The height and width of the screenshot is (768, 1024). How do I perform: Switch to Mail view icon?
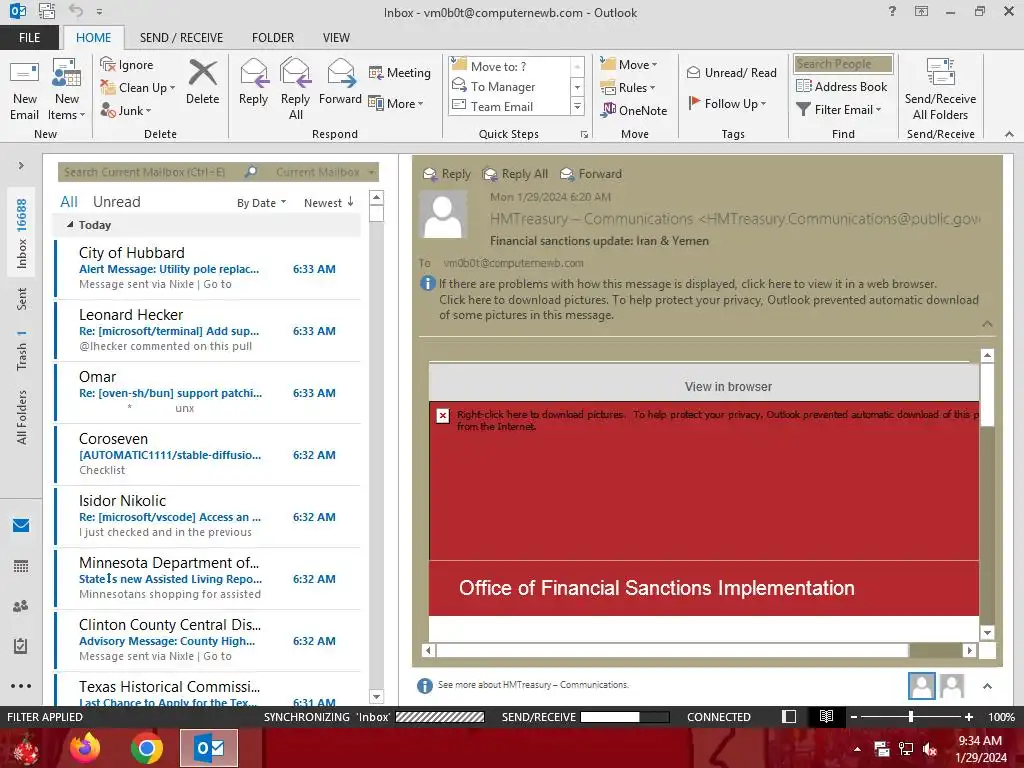click(x=21, y=525)
